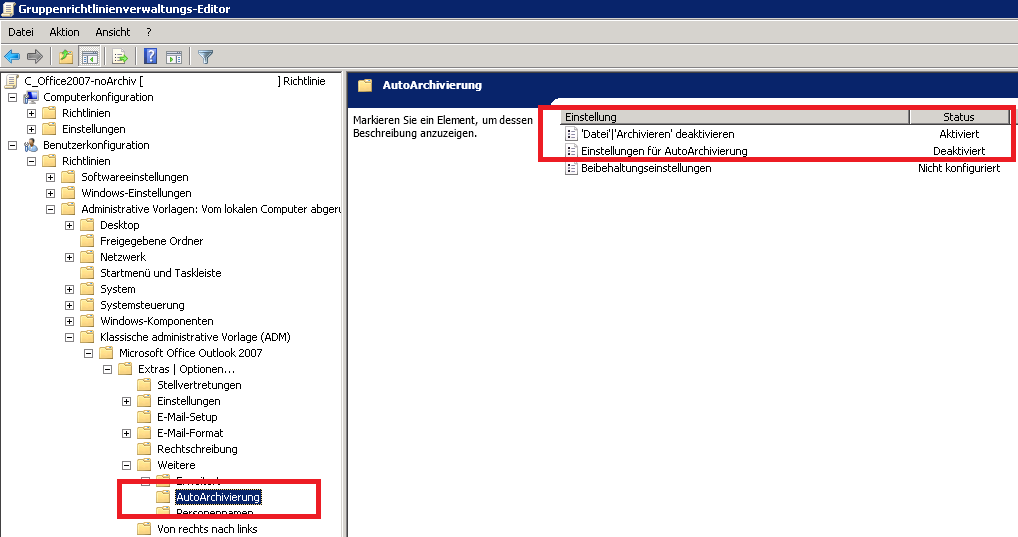Open the Aktion menu
Screen dimensions: 1018x537
64,32
